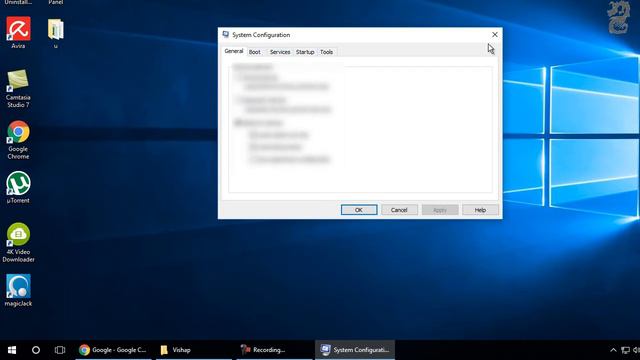The width and height of the screenshot is (640, 360).
Task: Click the Cortana search circle
Action: [36, 350]
